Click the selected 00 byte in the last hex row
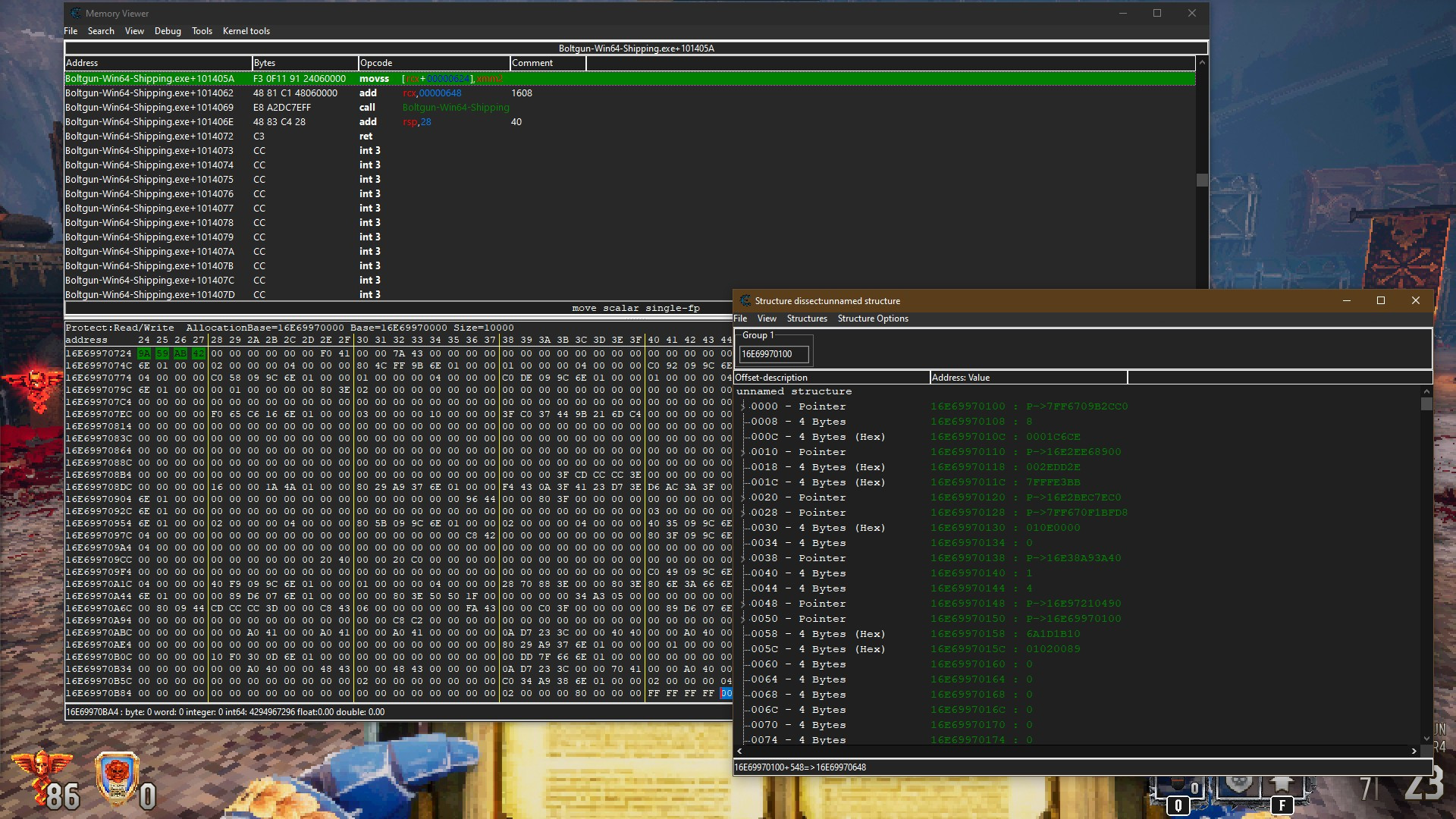 pos(726,693)
